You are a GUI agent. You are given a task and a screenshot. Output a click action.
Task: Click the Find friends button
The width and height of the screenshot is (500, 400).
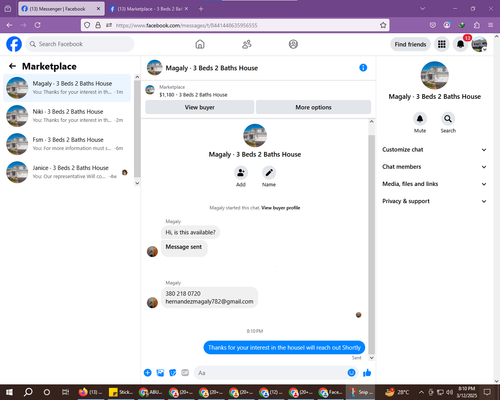coord(410,44)
